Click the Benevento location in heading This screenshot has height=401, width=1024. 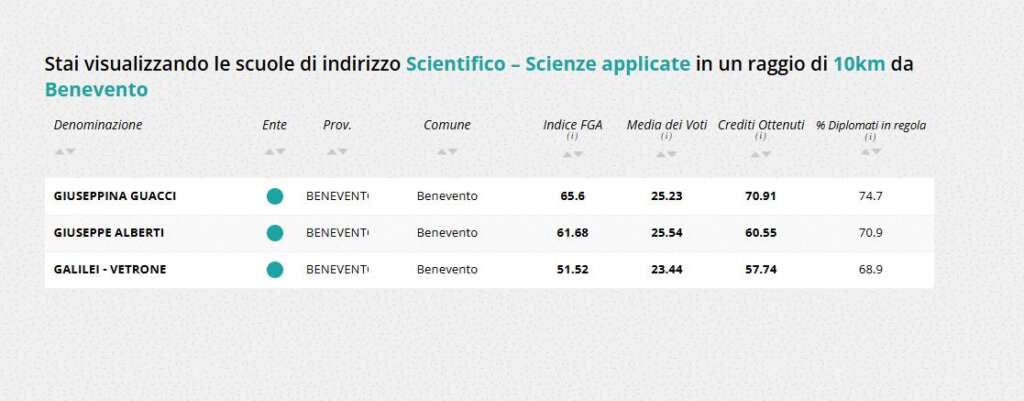point(97,90)
